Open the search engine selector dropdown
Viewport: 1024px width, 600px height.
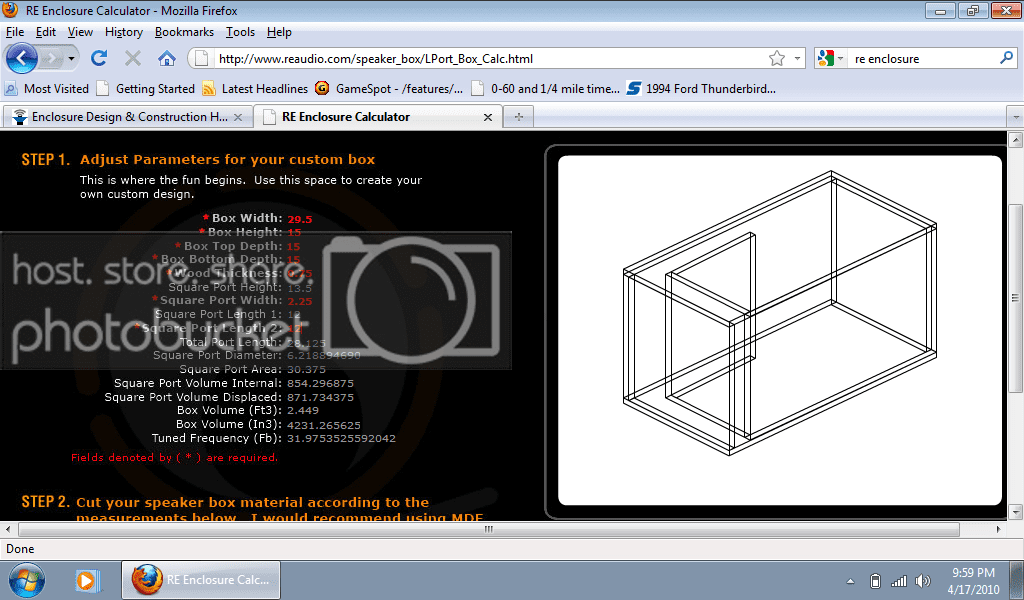point(831,59)
